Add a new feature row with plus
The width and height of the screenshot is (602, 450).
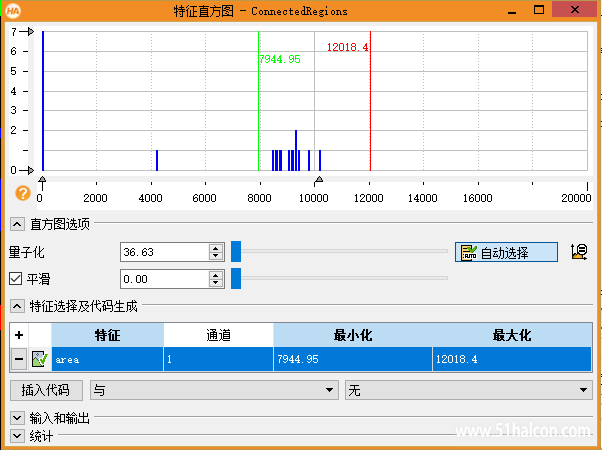(x=19, y=335)
